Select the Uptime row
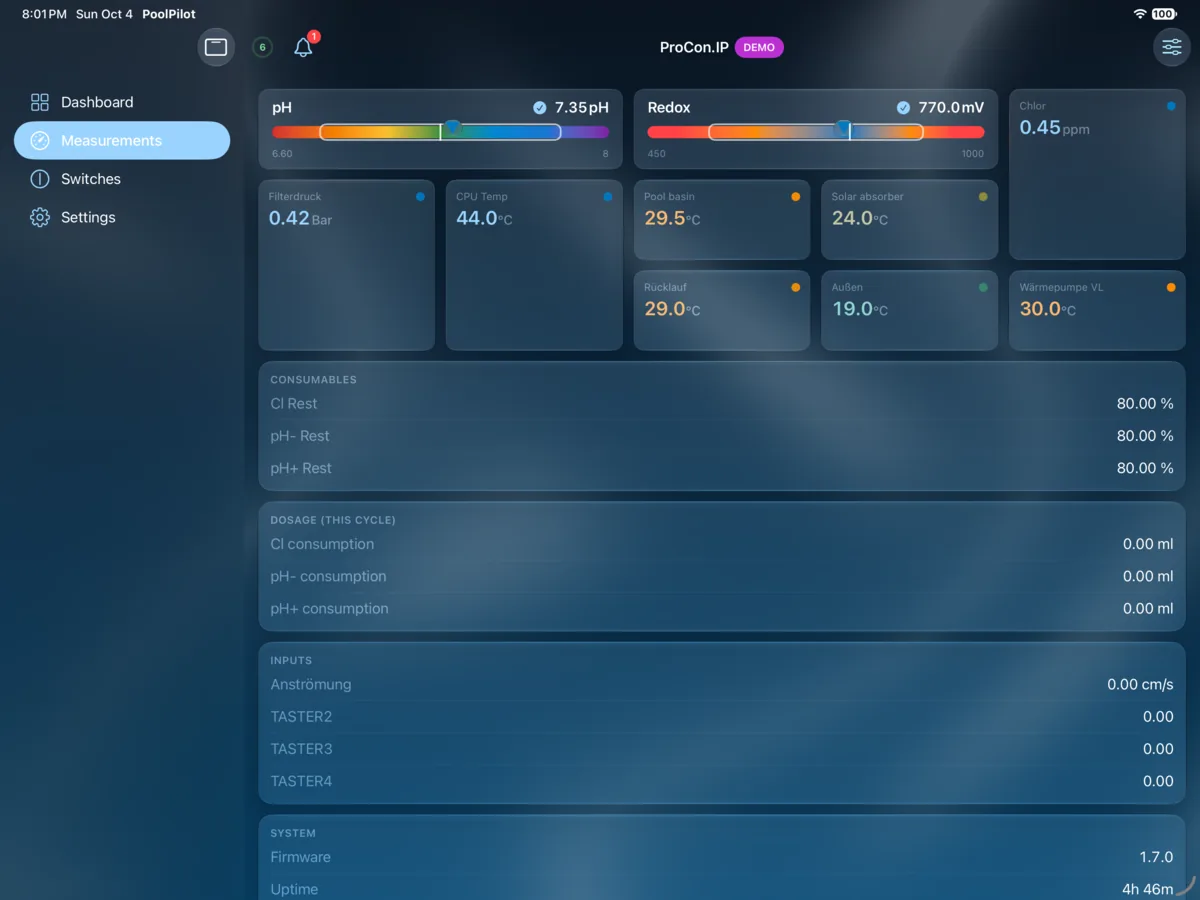The width and height of the screenshot is (1200, 900). [722, 889]
